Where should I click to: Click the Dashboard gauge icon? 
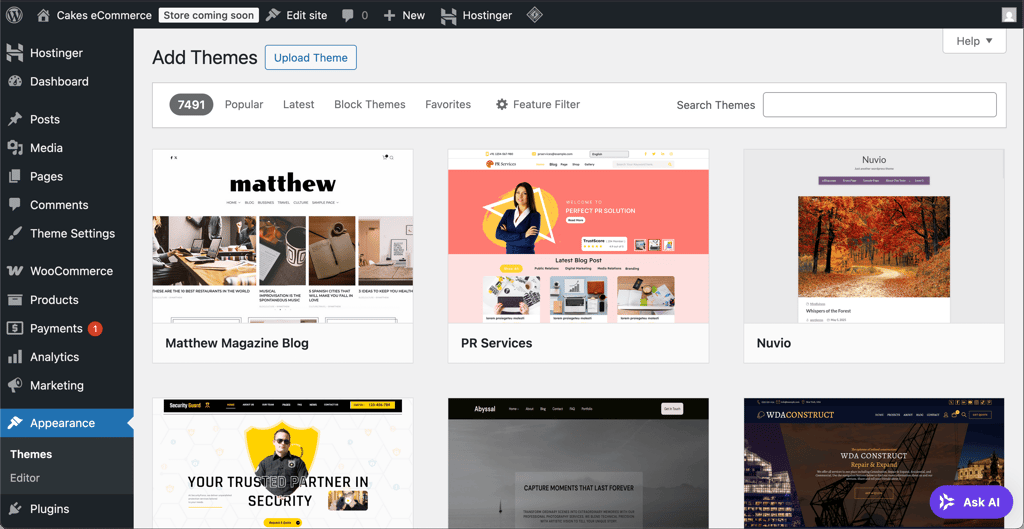click(x=14, y=82)
